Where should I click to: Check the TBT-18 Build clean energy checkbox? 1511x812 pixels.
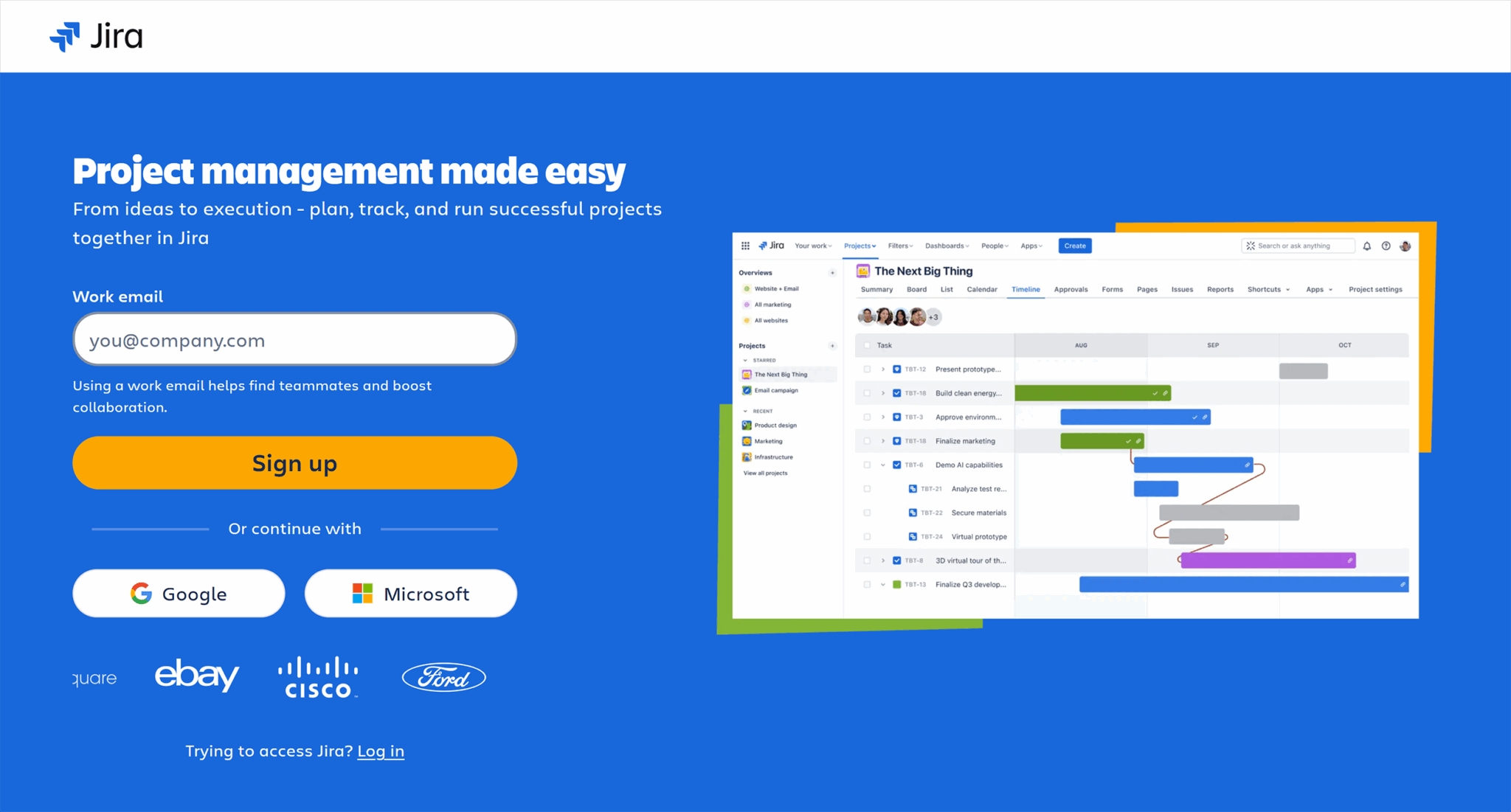867,393
